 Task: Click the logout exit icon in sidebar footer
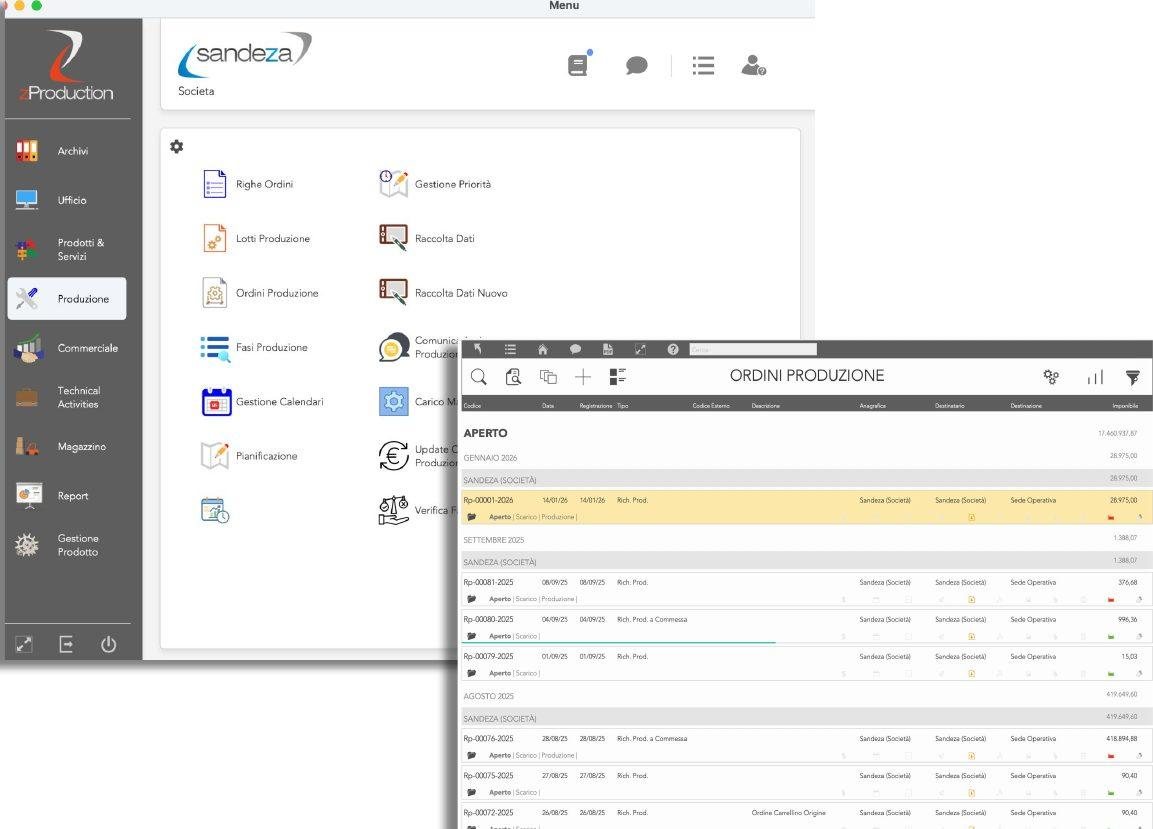66,644
